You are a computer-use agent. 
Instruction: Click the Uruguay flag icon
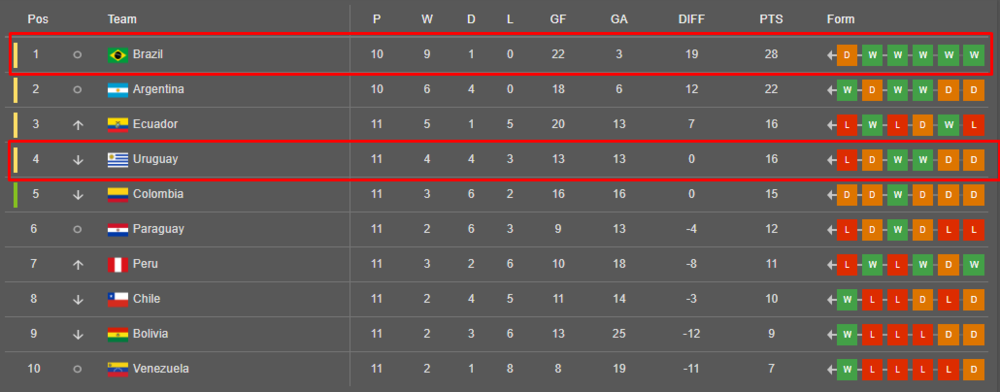click(118, 160)
